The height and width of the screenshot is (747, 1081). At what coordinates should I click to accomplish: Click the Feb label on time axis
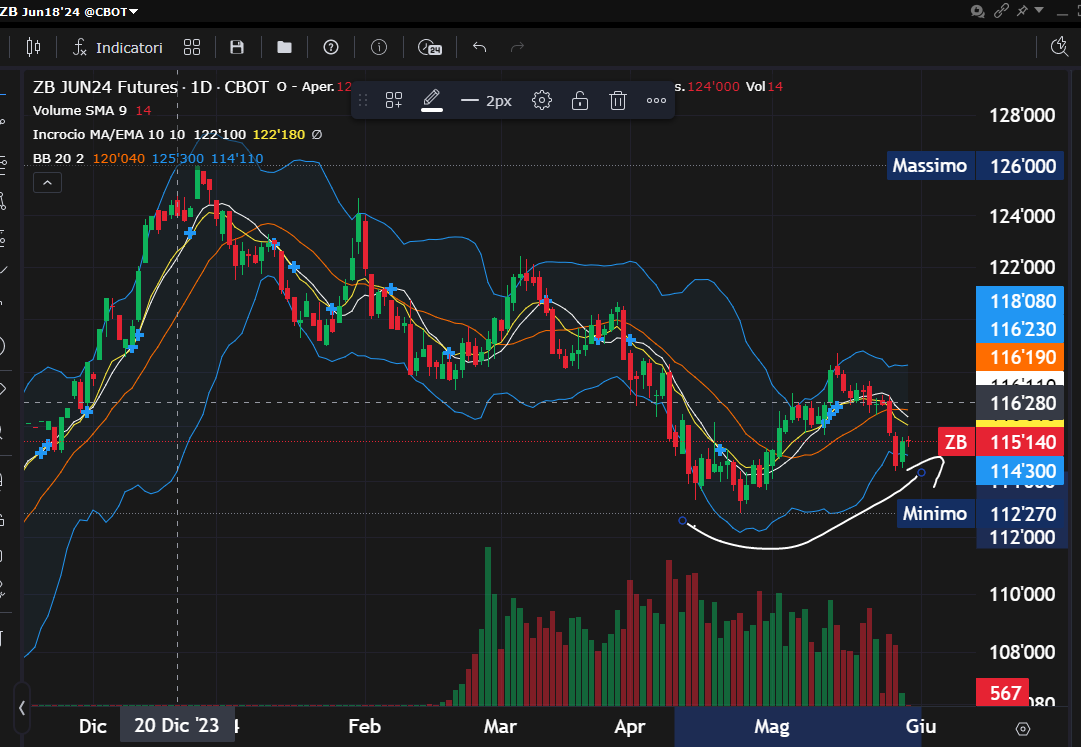click(364, 726)
